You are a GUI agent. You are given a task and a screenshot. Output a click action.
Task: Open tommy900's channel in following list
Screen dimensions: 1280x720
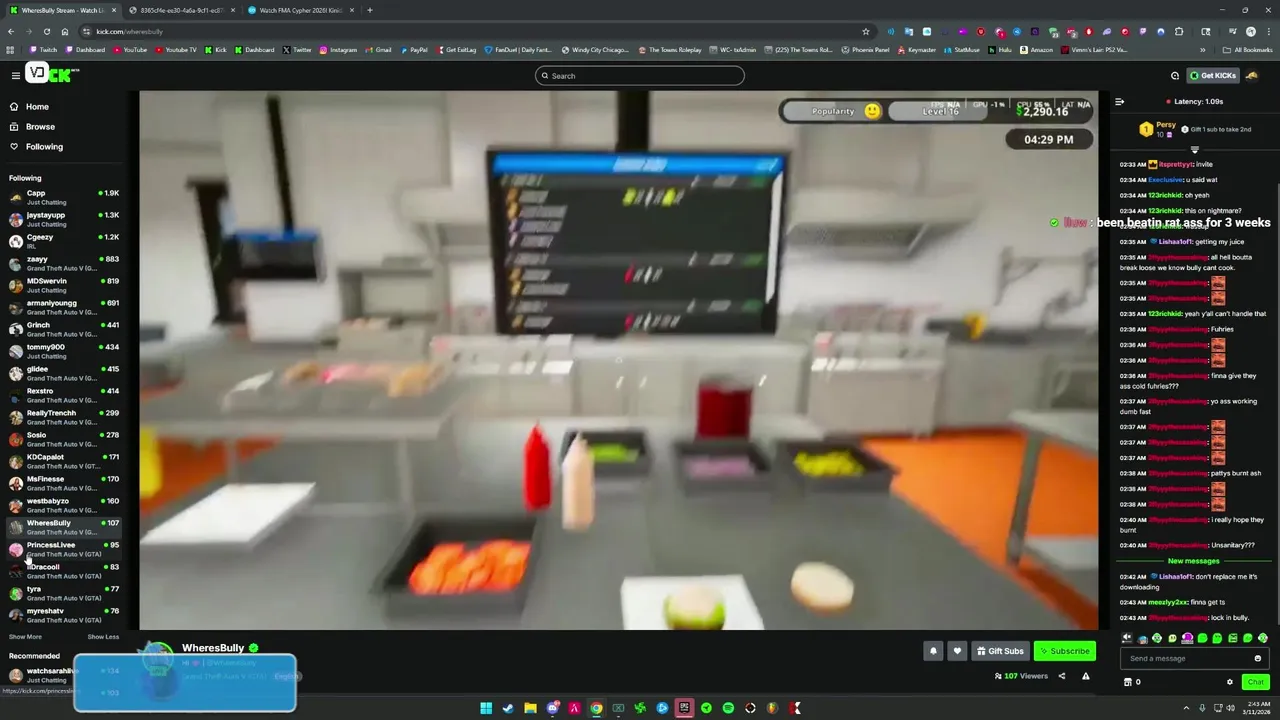(x=64, y=351)
